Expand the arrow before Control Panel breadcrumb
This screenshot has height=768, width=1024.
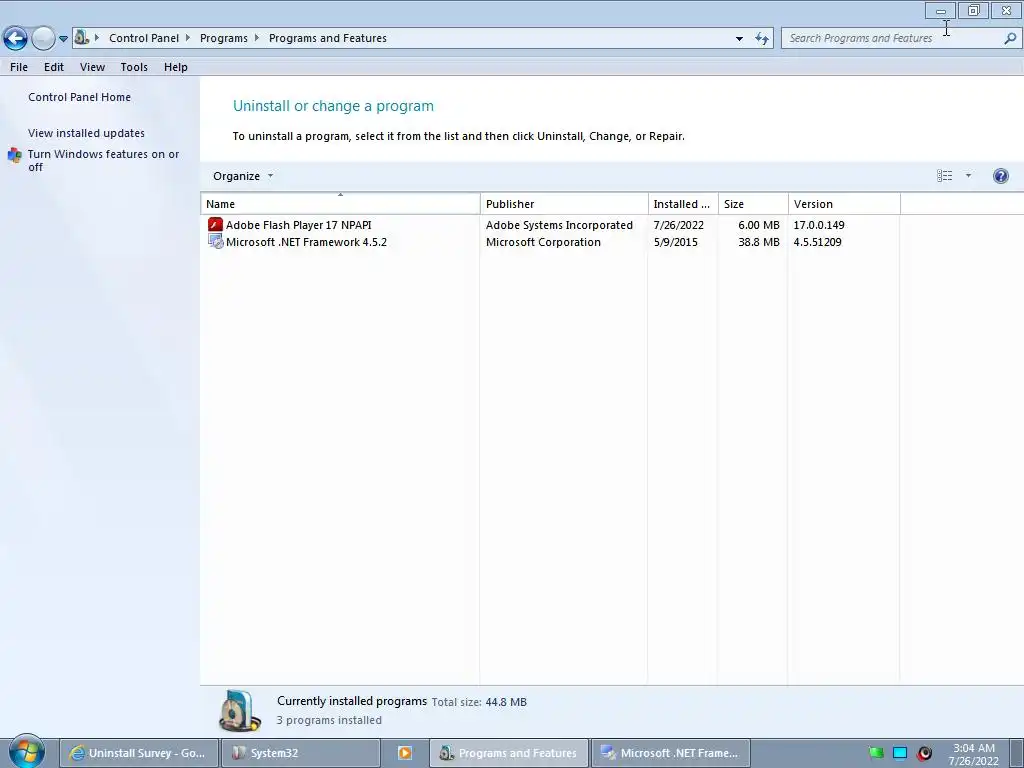point(97,38)
